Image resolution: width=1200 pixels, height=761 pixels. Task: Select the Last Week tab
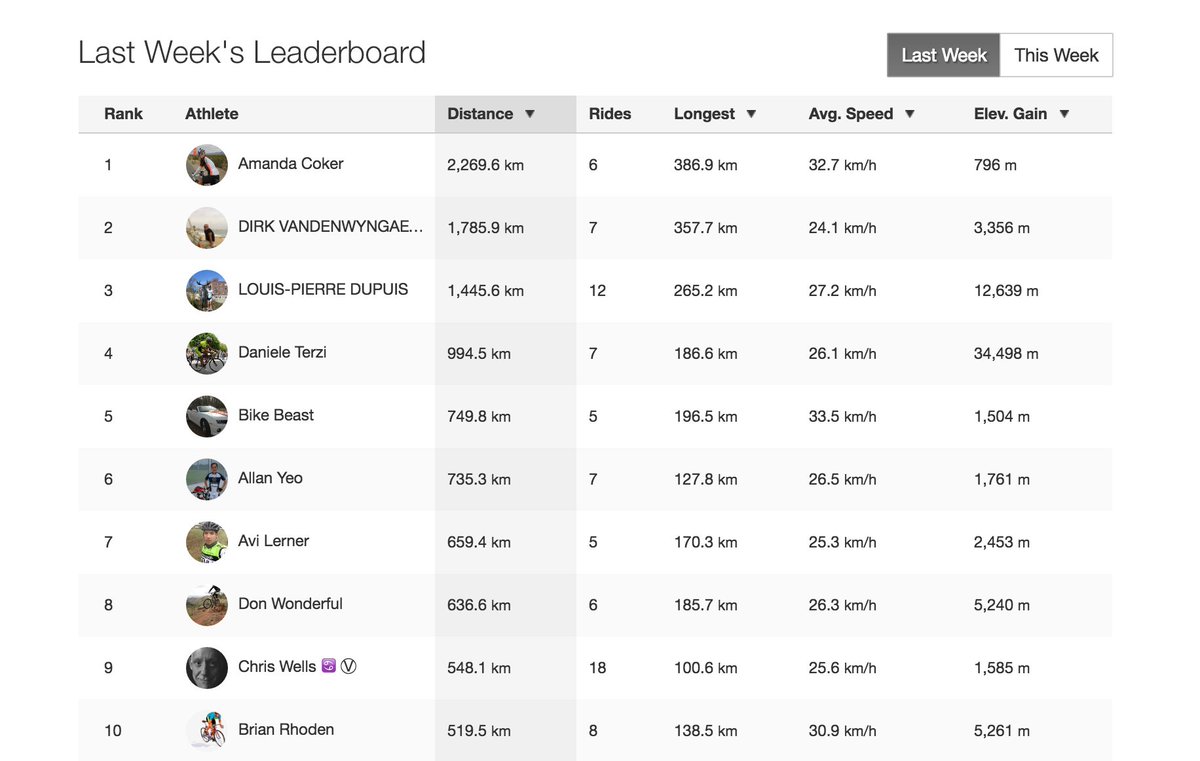coord(942,55)
